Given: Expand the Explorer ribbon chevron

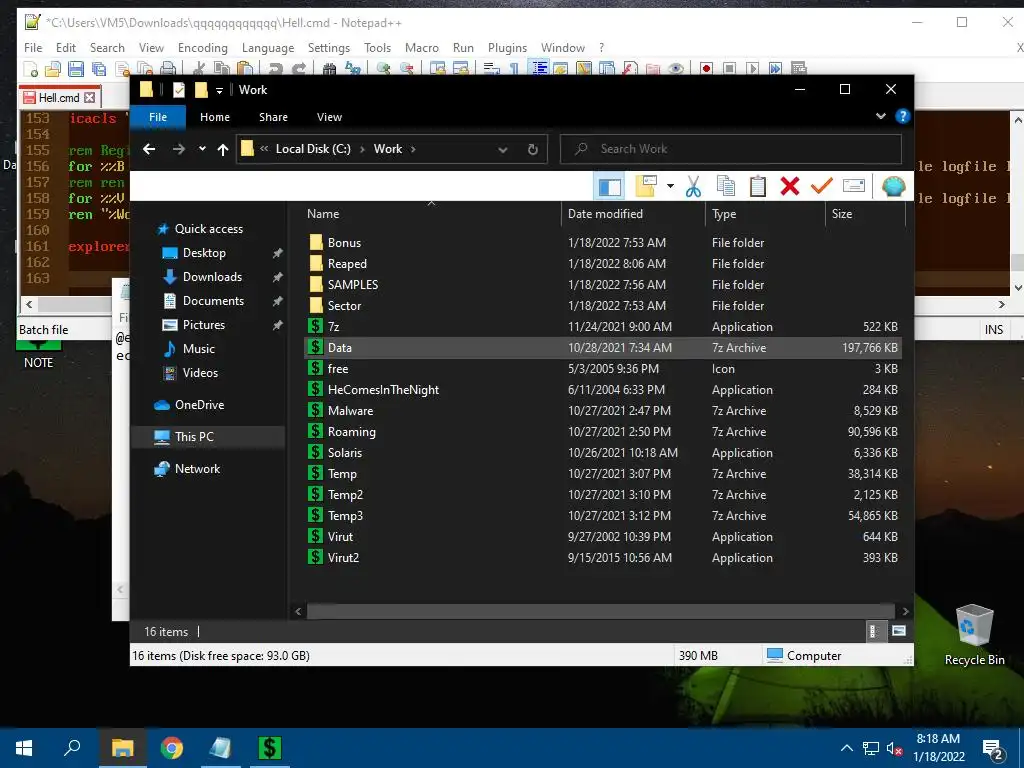Looking at the screenshot, I should (881, 116).
